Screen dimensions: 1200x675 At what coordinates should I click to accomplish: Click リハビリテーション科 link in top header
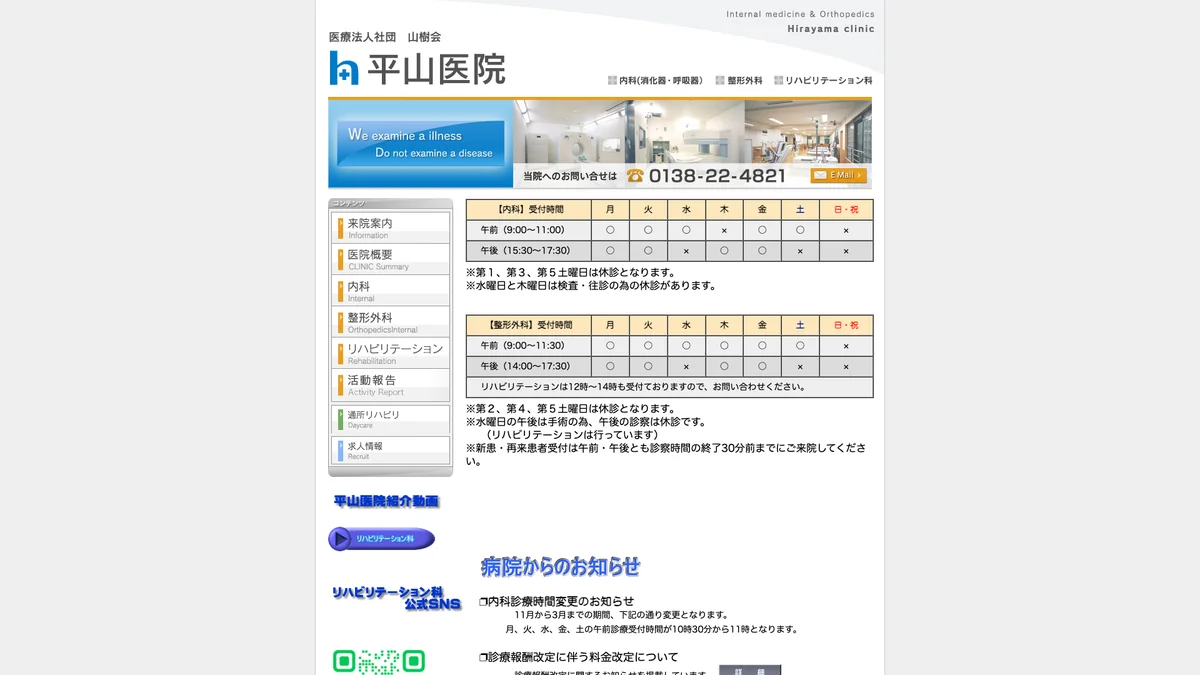pyautogui.click(x=823, y=80)
